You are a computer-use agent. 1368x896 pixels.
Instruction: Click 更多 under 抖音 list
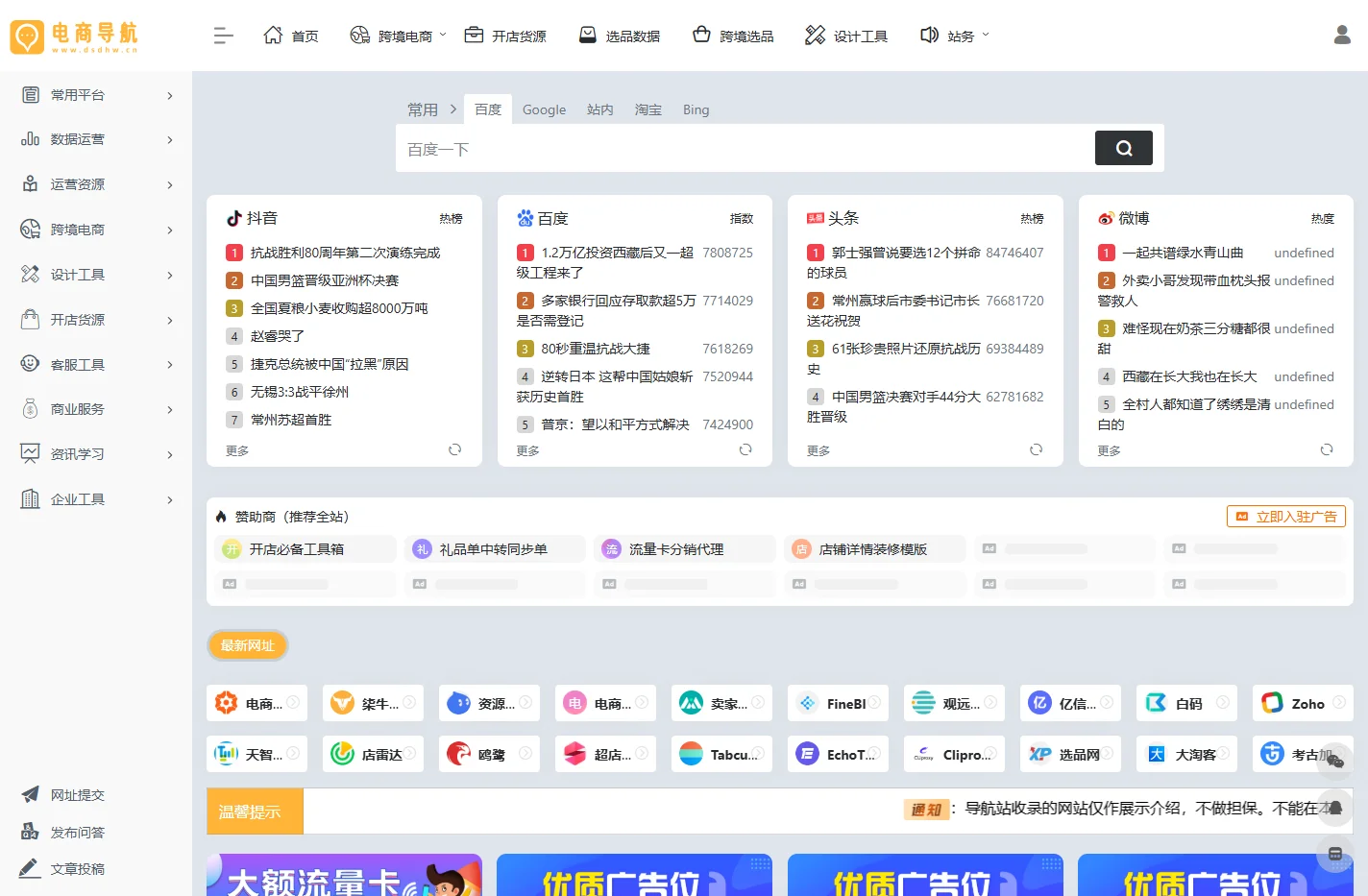(x=237, y=450)
